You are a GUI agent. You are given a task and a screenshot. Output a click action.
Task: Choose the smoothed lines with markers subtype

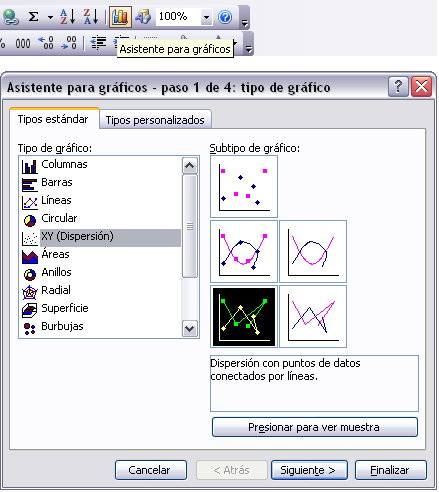[244, 251]
